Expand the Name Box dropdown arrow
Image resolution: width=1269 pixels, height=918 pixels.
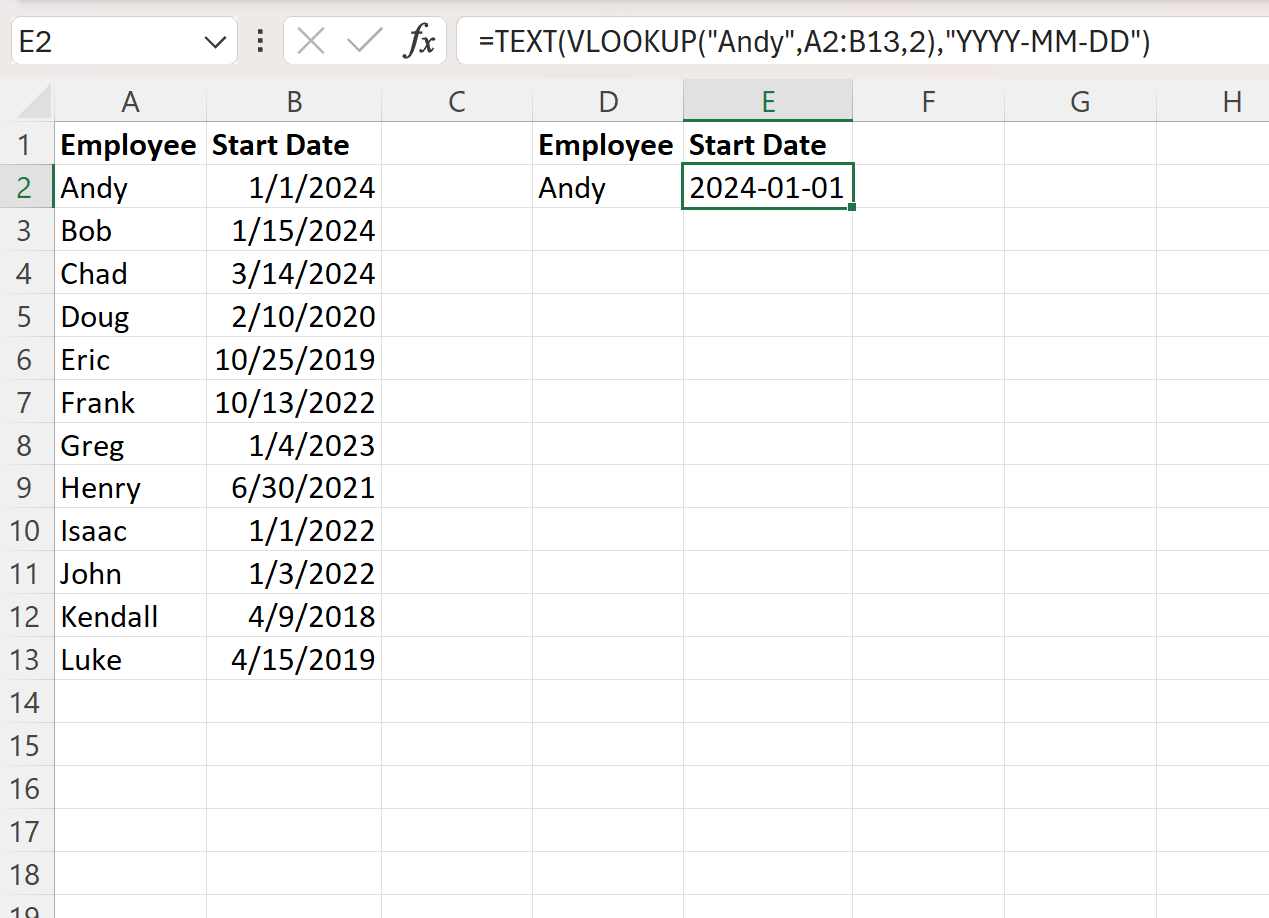tap(214, 42)
